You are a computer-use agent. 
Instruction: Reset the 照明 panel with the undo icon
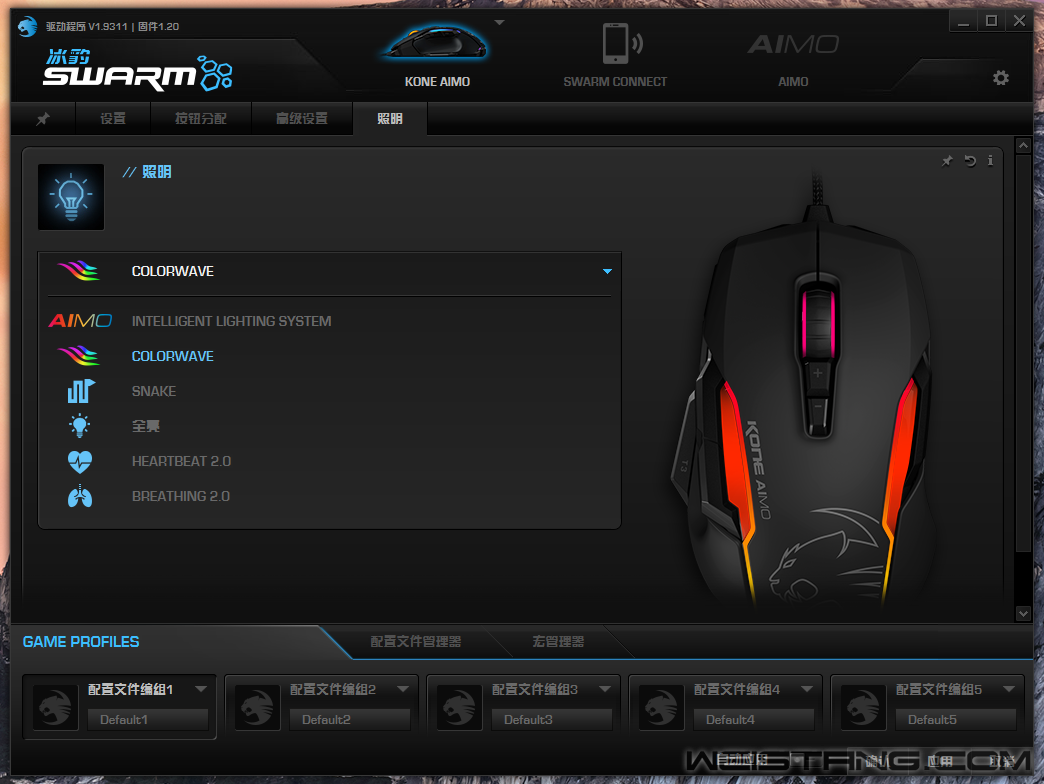pyautogui.click(x=970, y=161)
